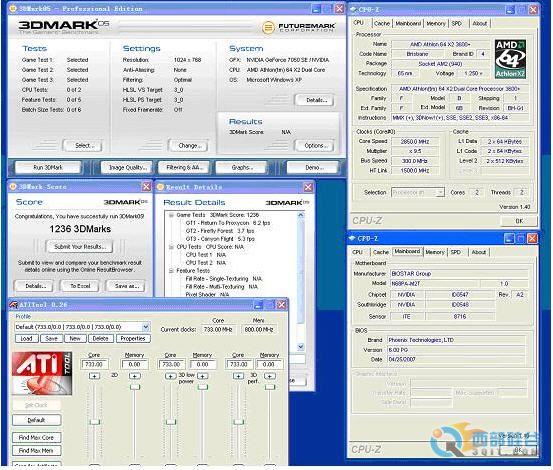The height and width of the screenshot is (470, 553).
Task: Click Select under Tests panel
Action: point(83,145)
